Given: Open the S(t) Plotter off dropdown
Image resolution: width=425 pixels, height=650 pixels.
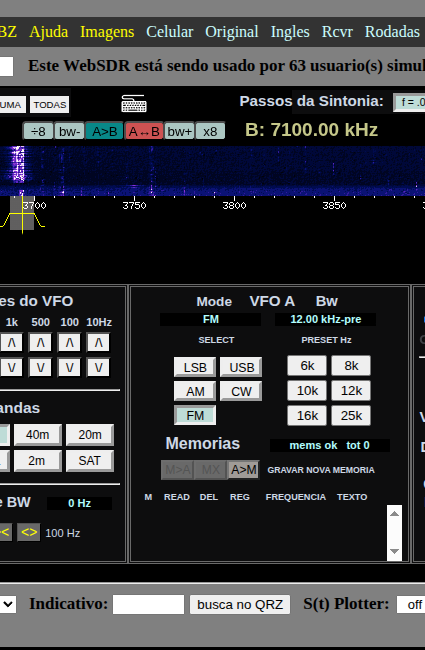Looking at the screenshot, I should pos(411,604).
